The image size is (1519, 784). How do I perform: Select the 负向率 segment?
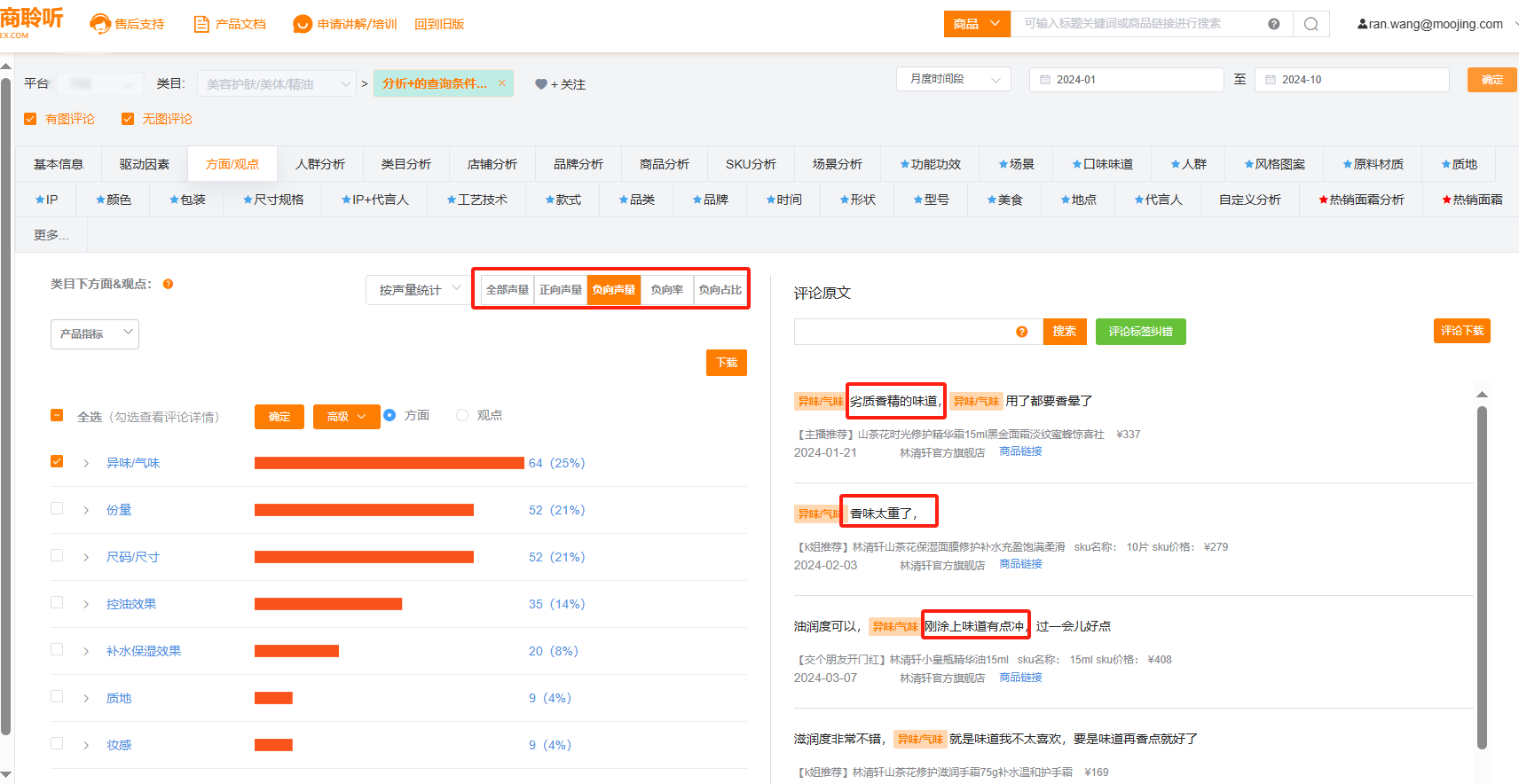(x=666, y=290)
